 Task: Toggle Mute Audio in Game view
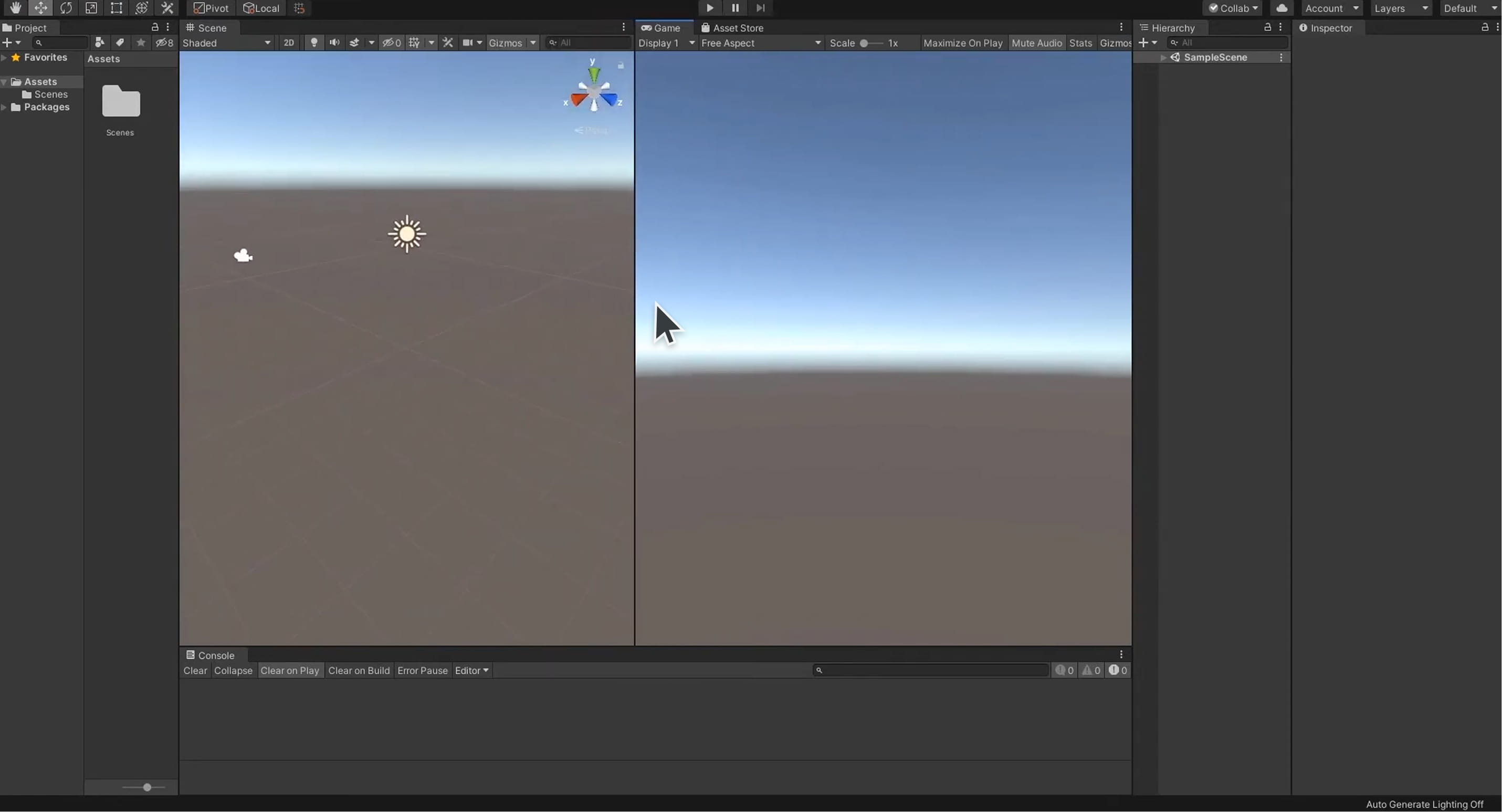(1036, 43)
